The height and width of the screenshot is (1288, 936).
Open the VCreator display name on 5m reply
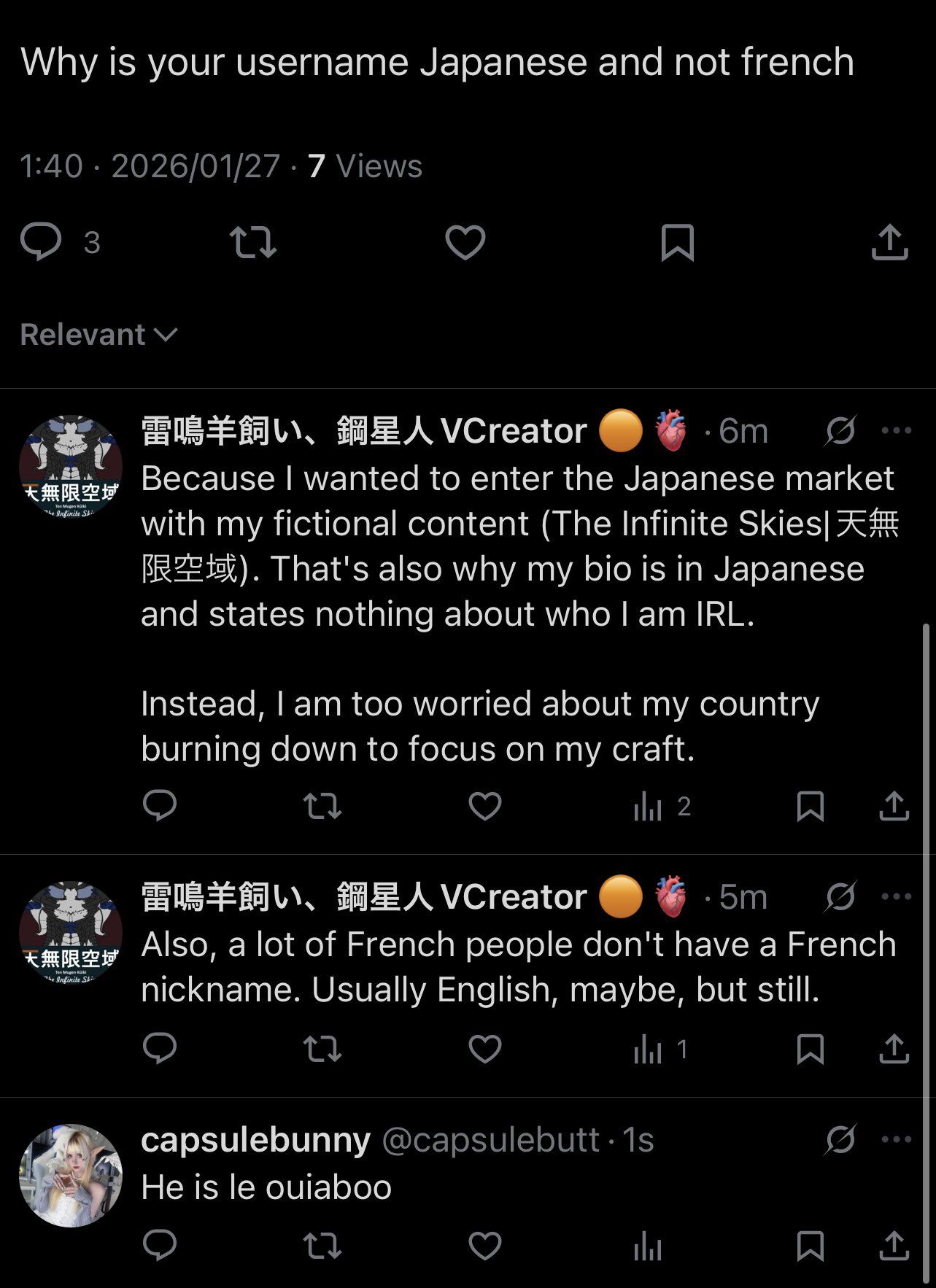point(363,896)
